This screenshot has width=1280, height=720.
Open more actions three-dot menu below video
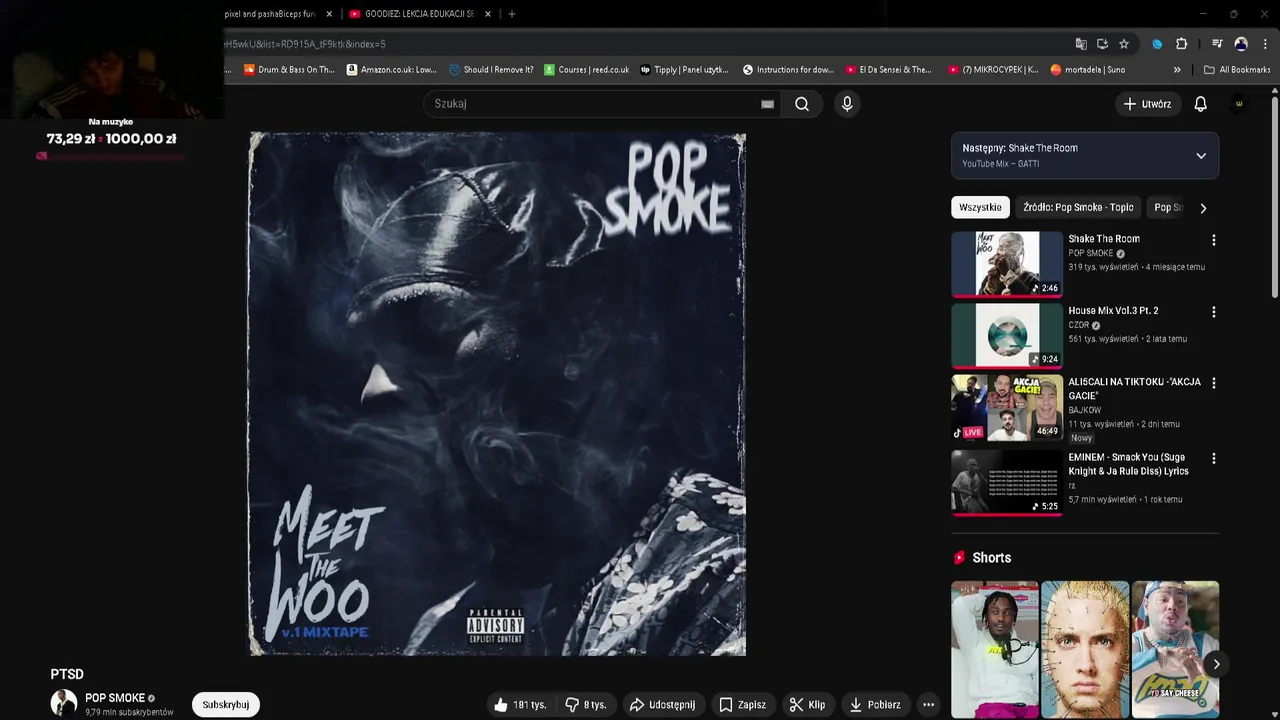coord(928,705)
